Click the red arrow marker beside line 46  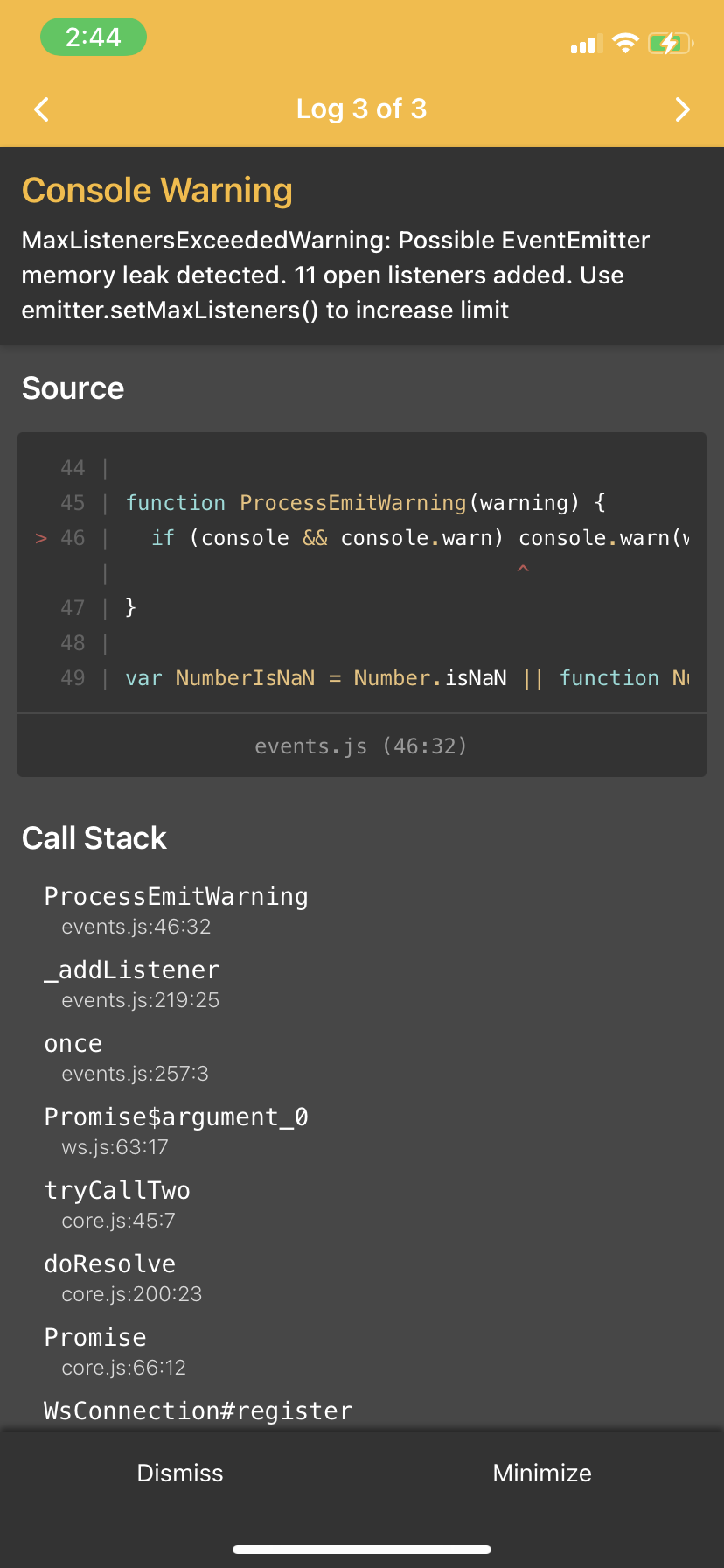pyautogui.click(x=40, y=538)
